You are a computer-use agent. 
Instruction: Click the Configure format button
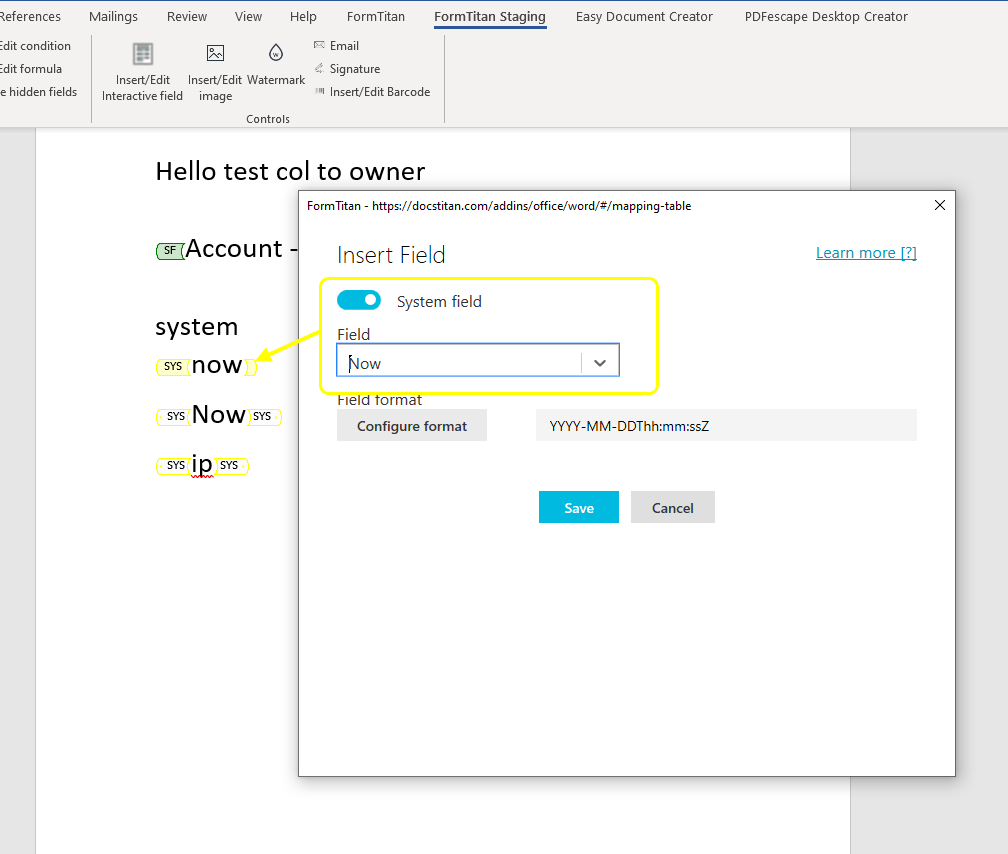point(412,426)
